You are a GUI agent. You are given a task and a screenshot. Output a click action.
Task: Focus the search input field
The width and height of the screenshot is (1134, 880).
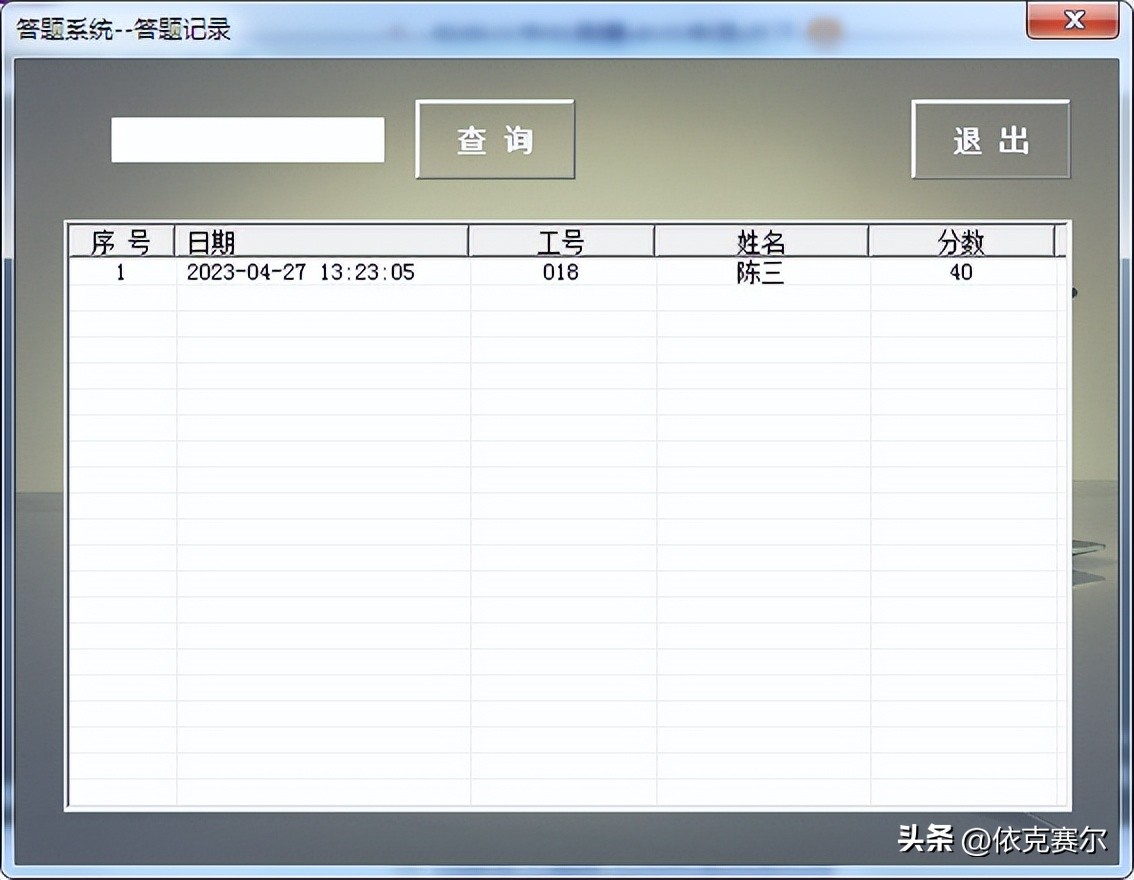(247, 140)
